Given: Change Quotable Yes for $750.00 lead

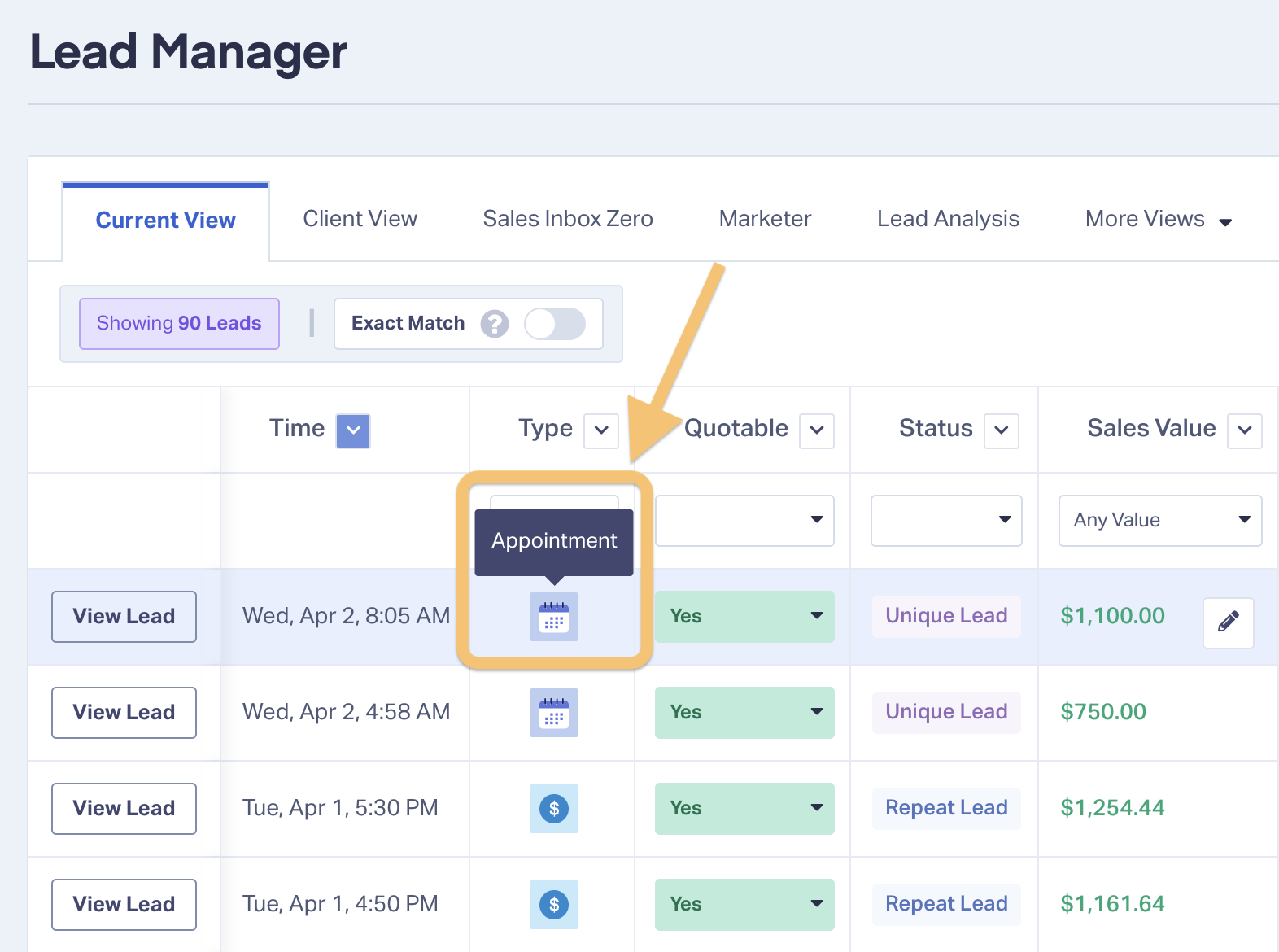Looking at the screenshot, I should (x=744, y=713).
